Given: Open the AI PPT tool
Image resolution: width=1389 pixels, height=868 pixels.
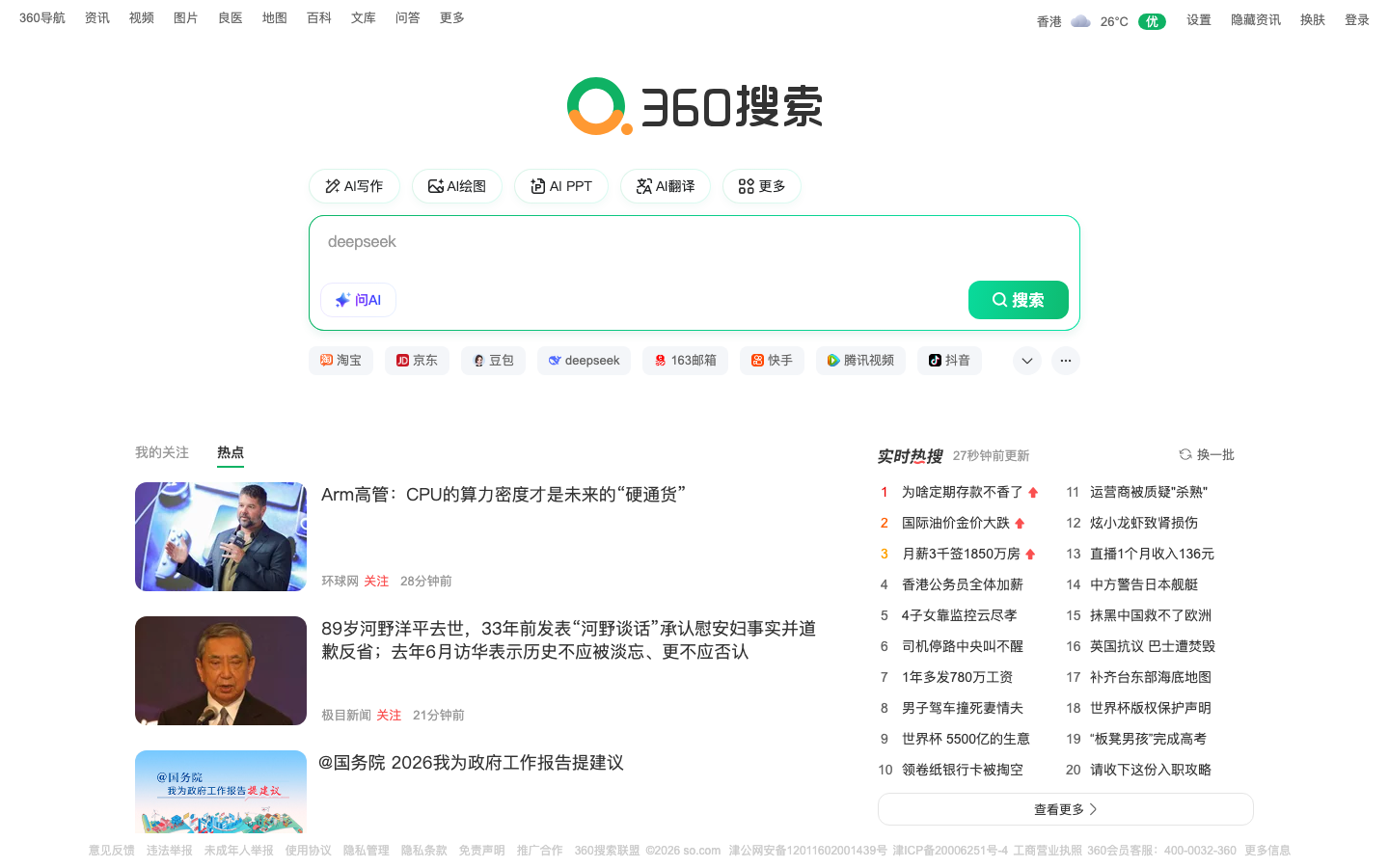Looking at the screenshot, I should click(x=561, y=186).
